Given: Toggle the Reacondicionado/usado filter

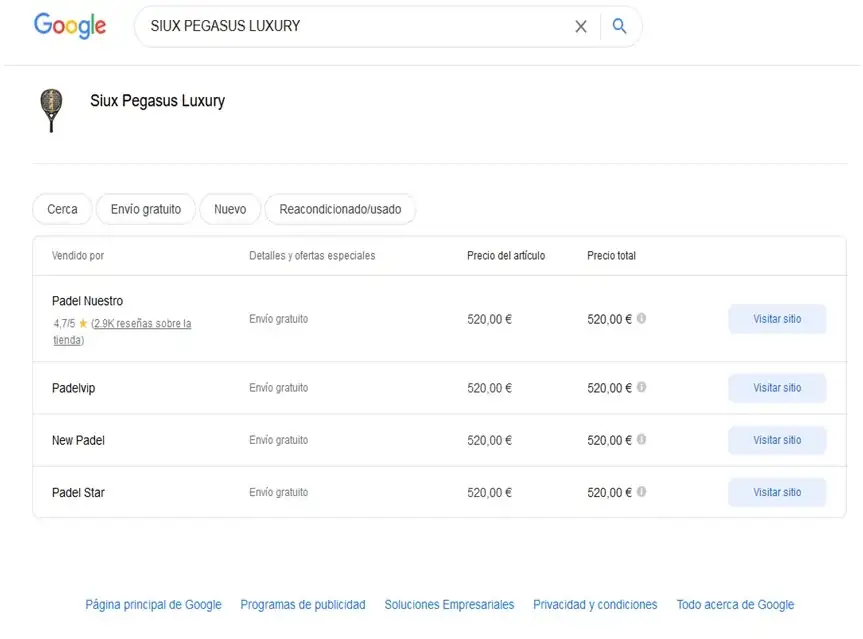Looking at the screenshot, I should pos(338,209).
